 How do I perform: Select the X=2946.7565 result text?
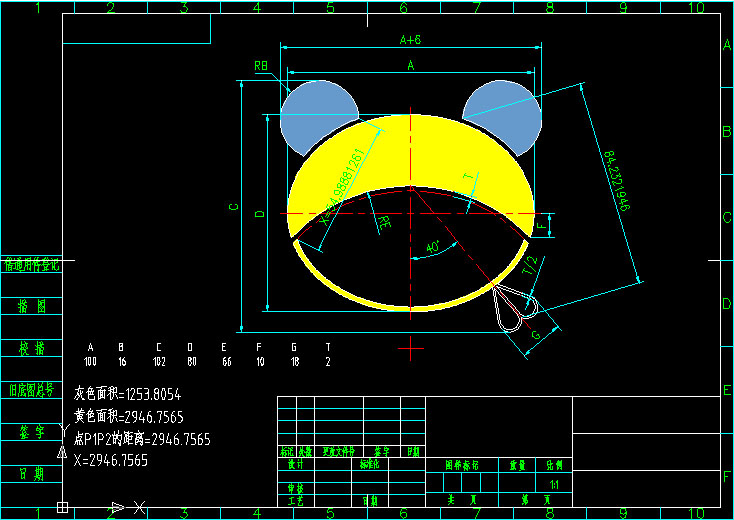(111, 461)
